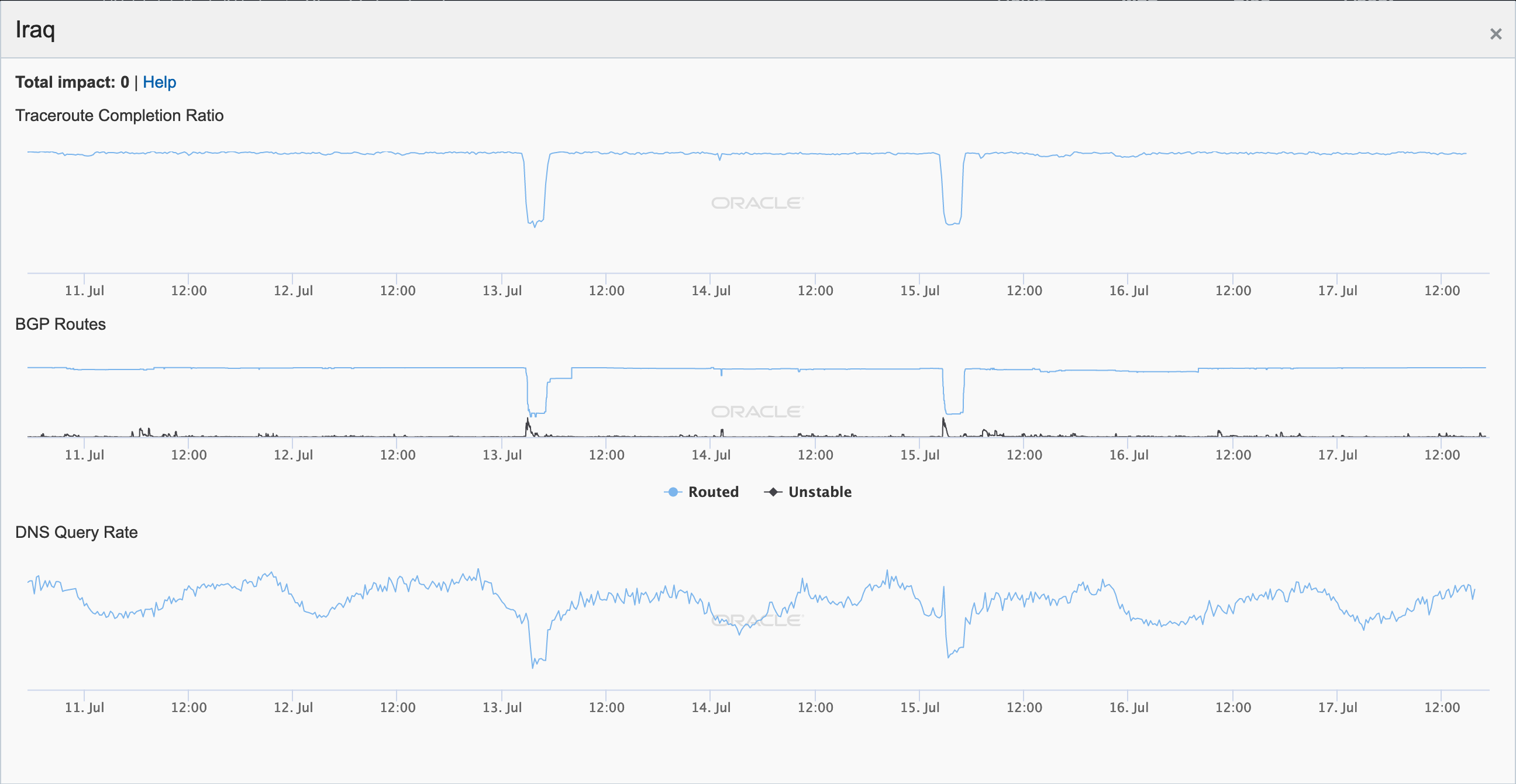Close the Iraq dialog with the X
The width and height of the screenshot is (1516, 784).
pos(1496,34)
